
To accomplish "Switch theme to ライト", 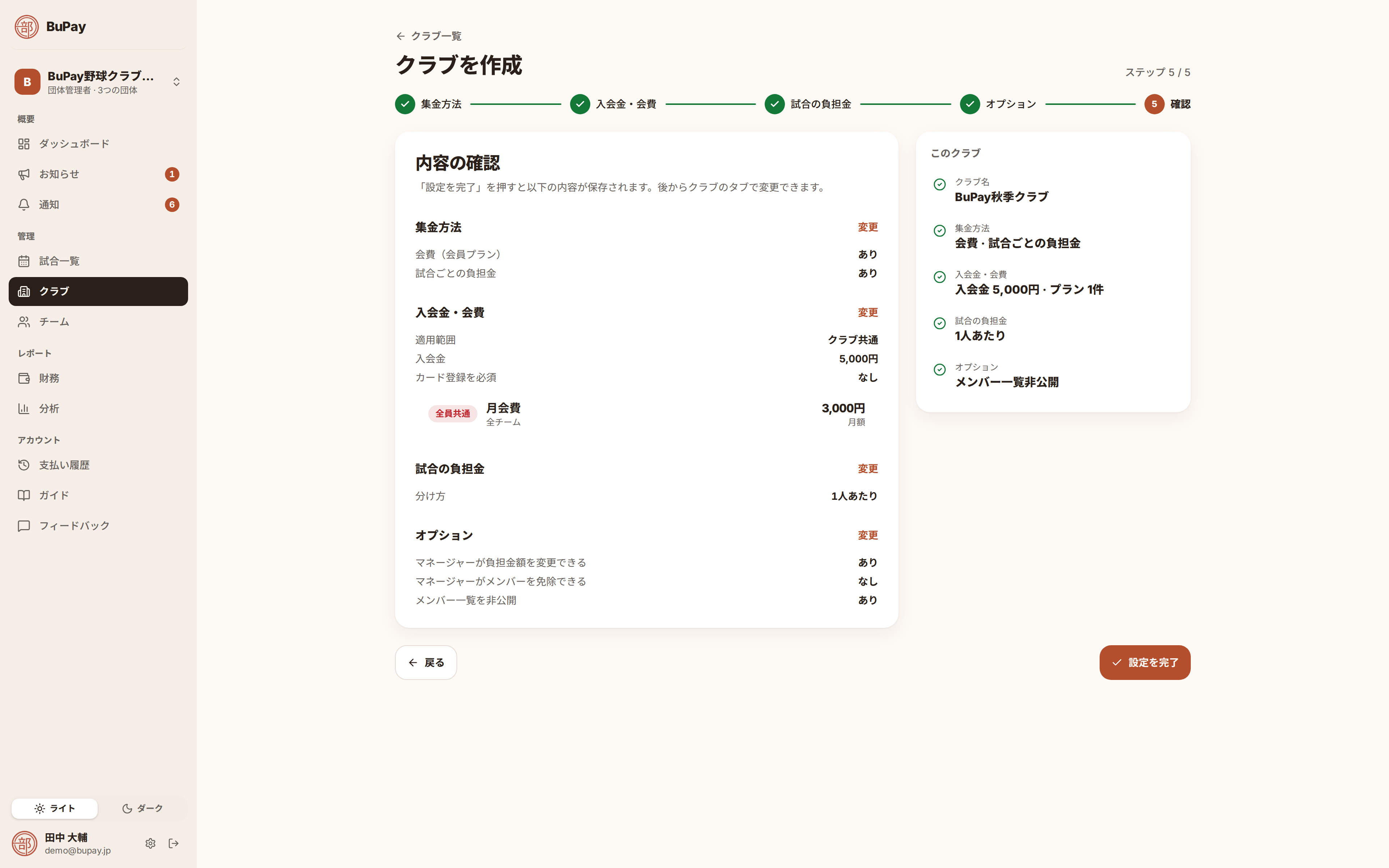I will pyautogui.click(x=55, y=808).
